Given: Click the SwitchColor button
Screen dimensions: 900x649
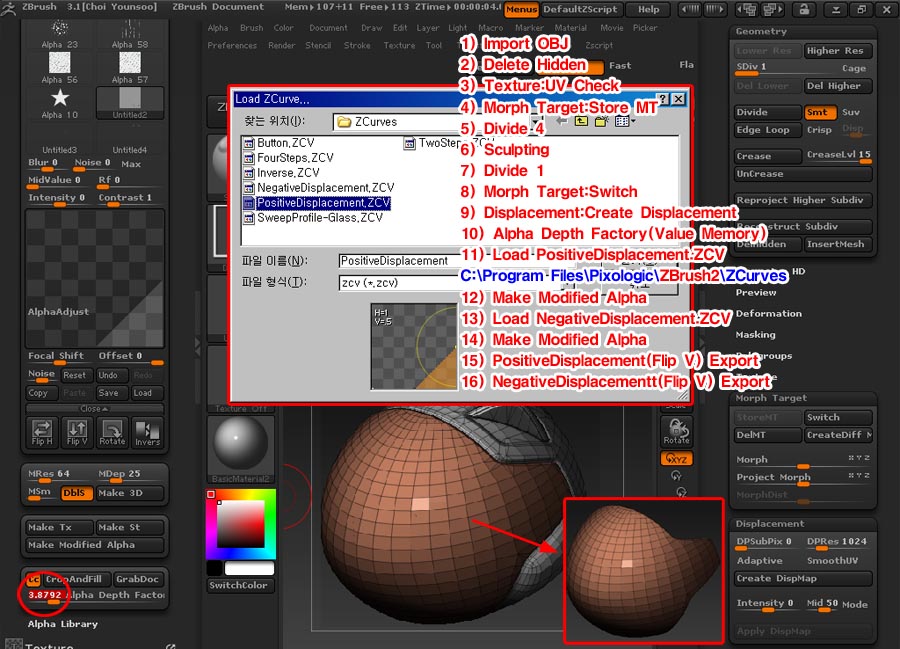Looking at the screenshot, I should 240,585.
